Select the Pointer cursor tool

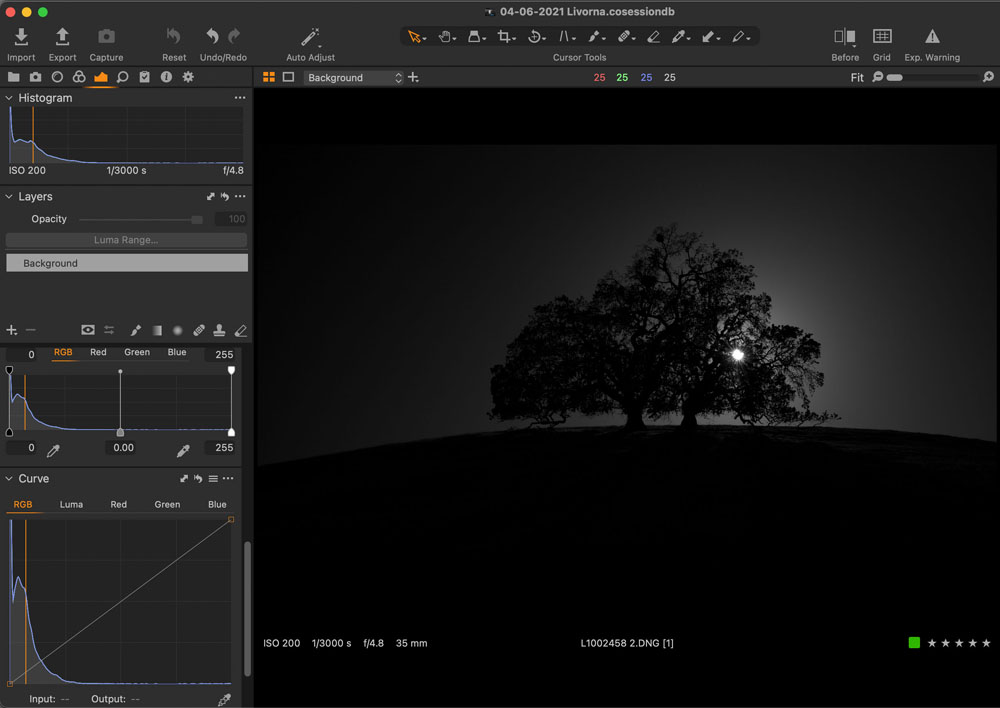click(x=415, y=37)
